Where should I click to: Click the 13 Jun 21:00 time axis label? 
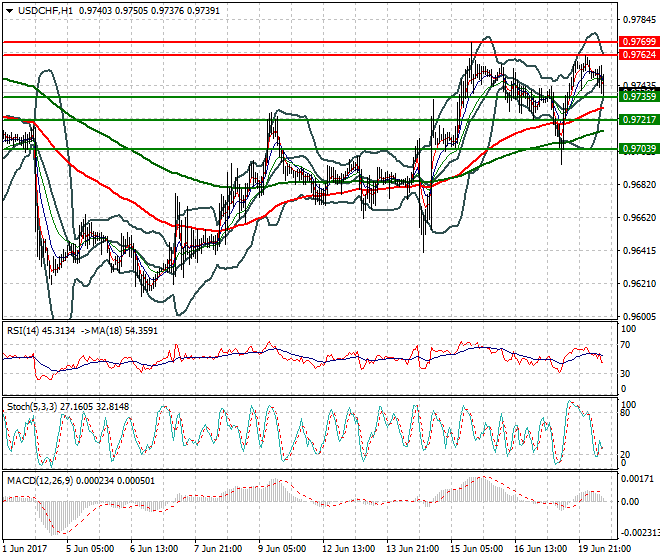(412, 549)
